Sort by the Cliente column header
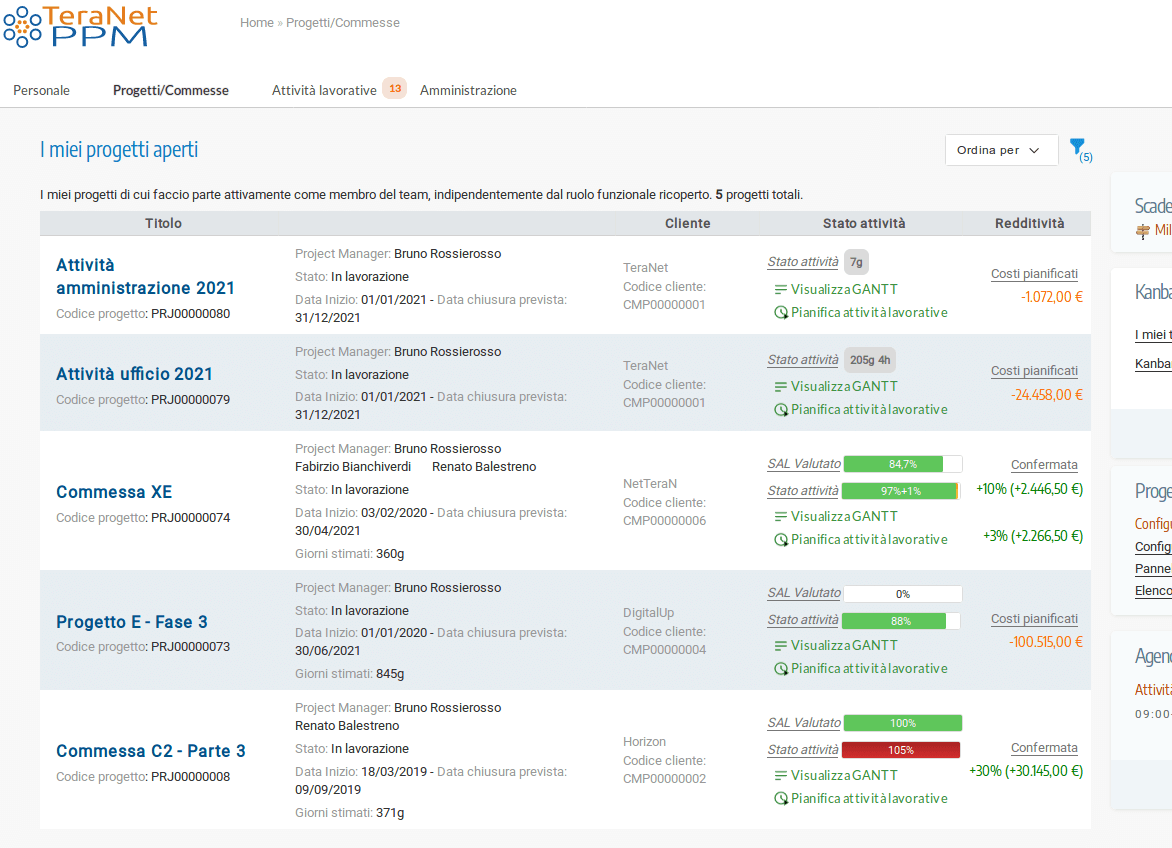The width and height of the screenshot is (1172, 848). point(687,224)
